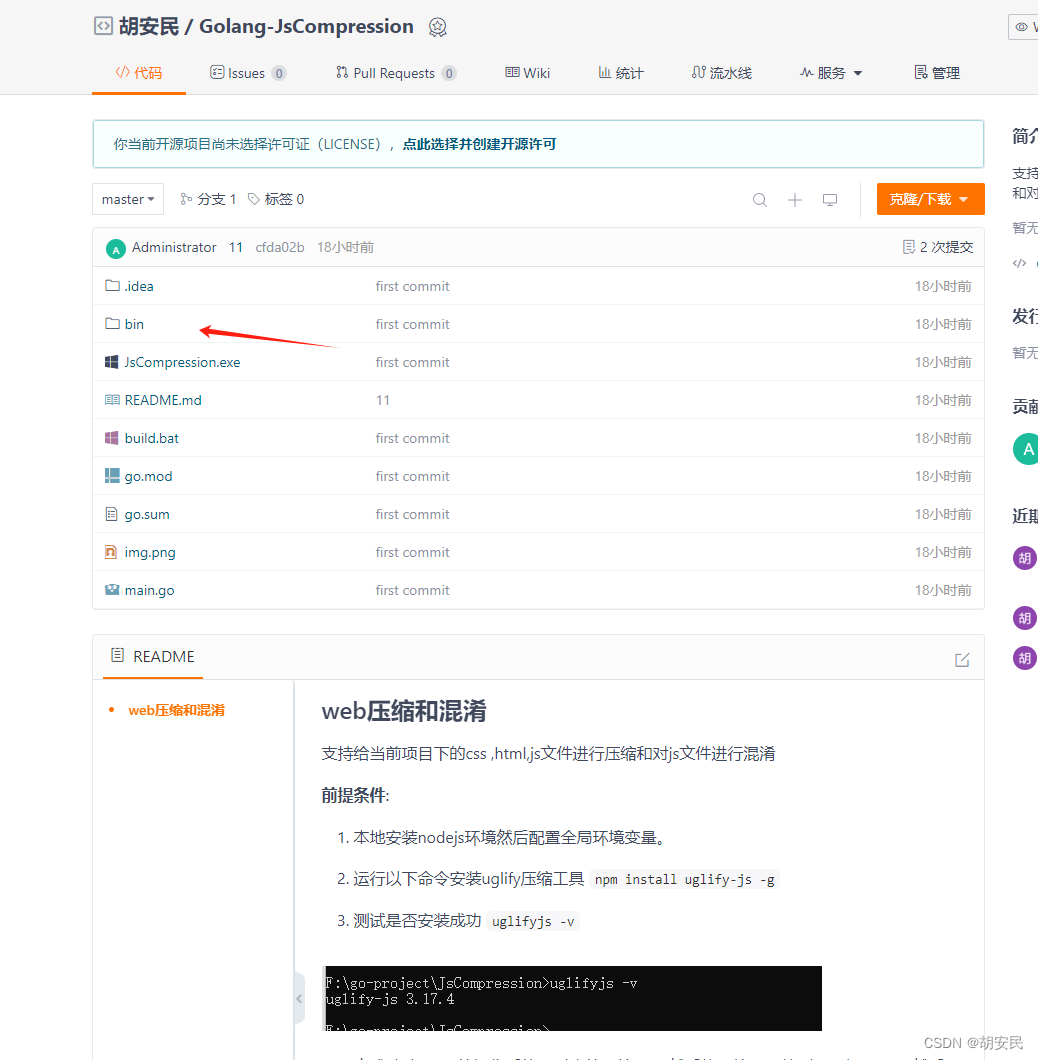
Task: Open the master branch dropdown
Action: pyautogui.click(x=128, y=199)
